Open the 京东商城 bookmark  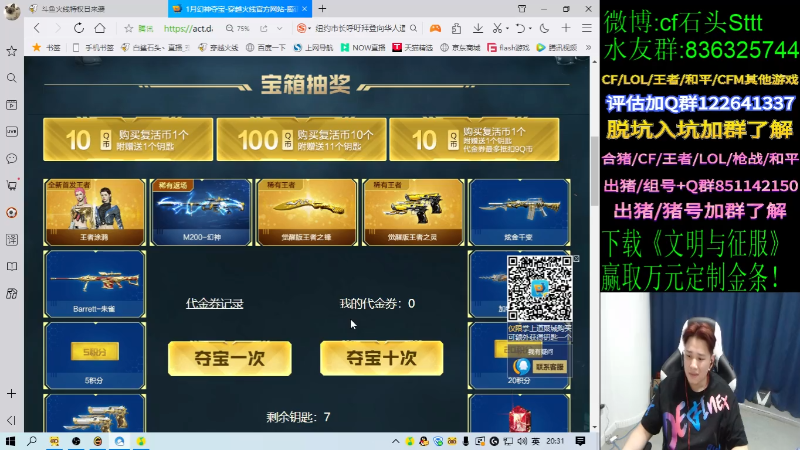pos(460,47)
